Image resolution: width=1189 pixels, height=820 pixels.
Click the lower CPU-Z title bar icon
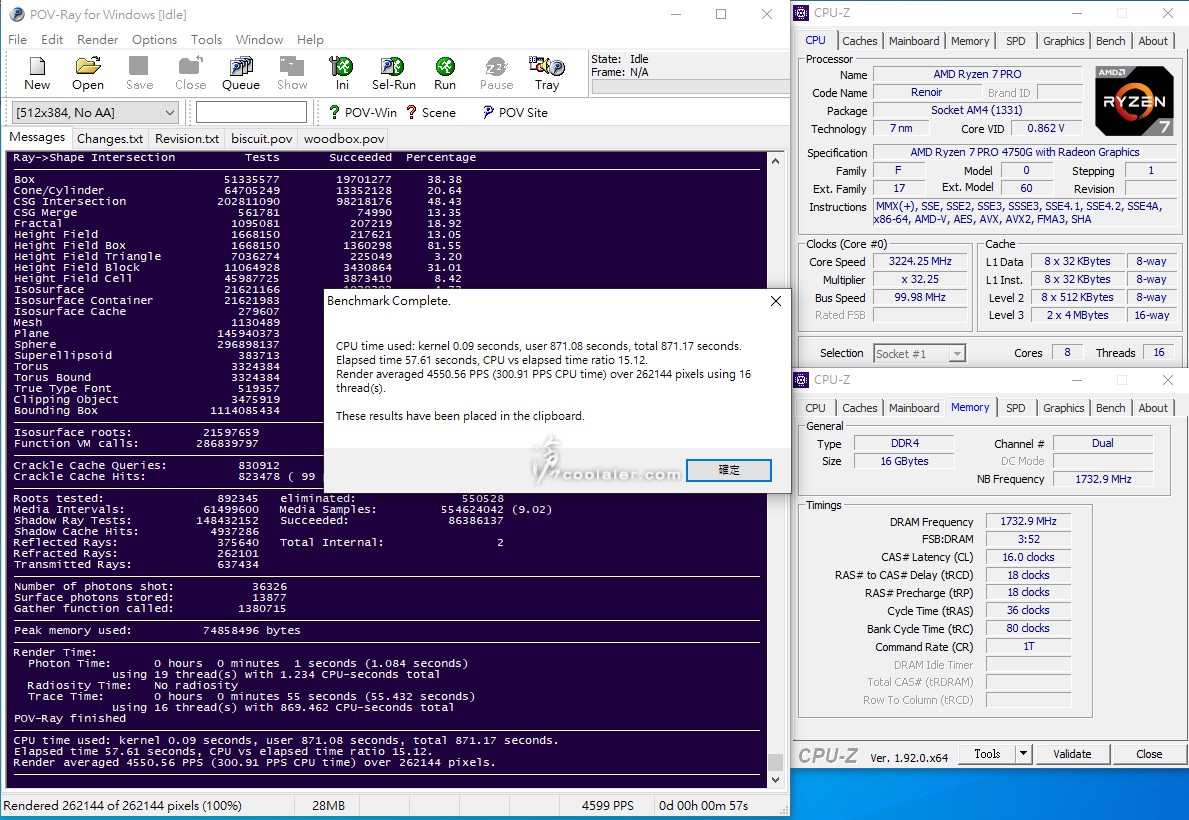(x=802, y=379)
